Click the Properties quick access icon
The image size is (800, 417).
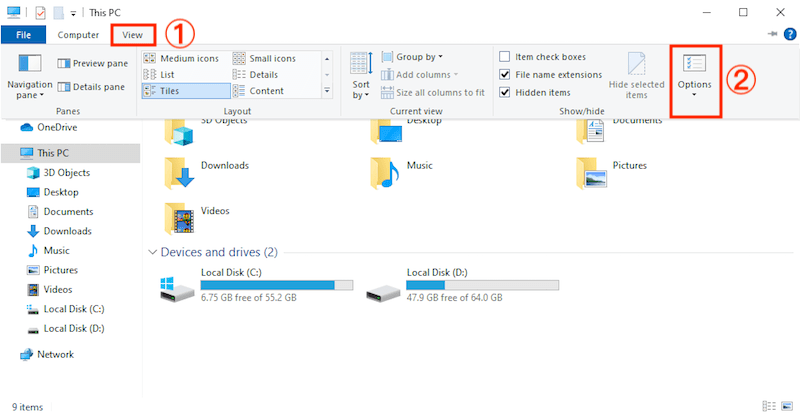pyautogui.click(x=40, y=13)
